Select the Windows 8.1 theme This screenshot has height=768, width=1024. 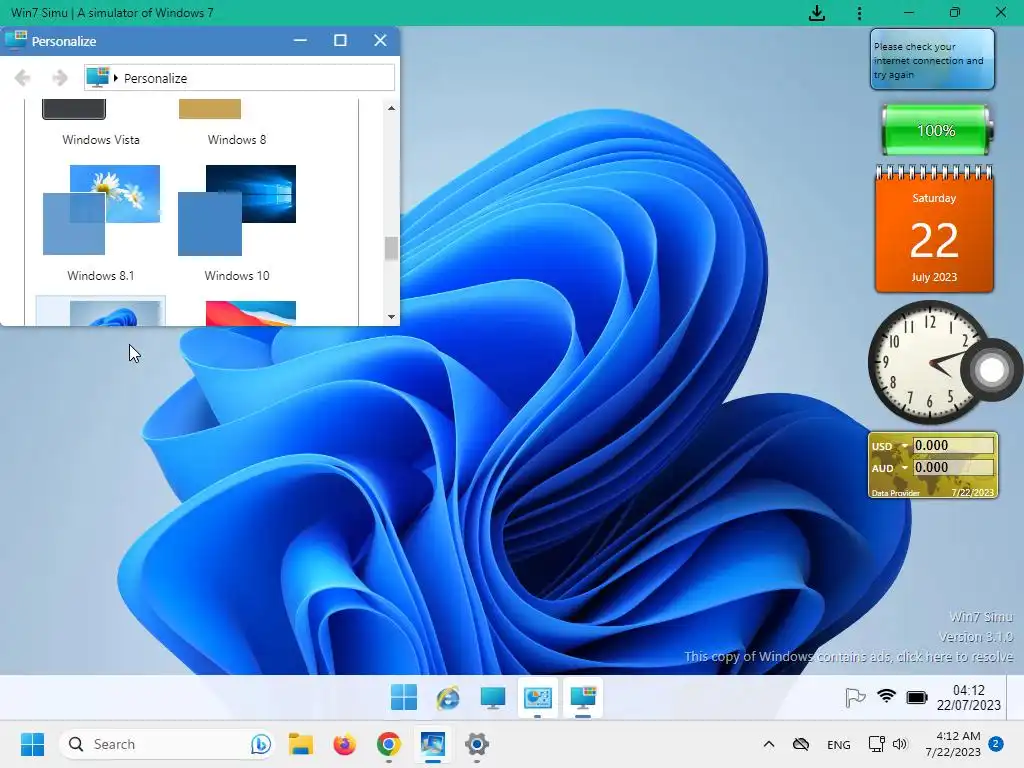pos(101,223)
